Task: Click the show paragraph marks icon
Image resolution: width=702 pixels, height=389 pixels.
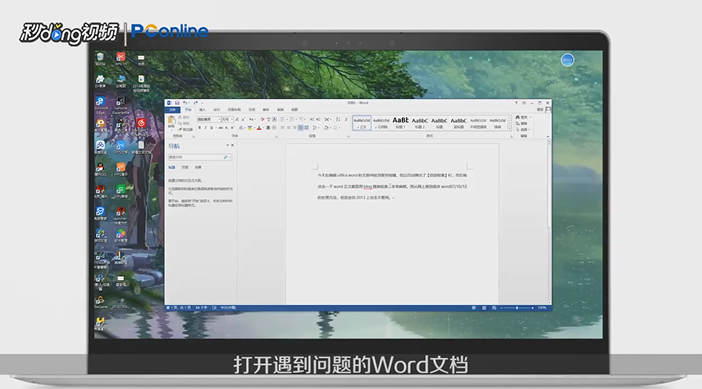Action: point(346,119)
